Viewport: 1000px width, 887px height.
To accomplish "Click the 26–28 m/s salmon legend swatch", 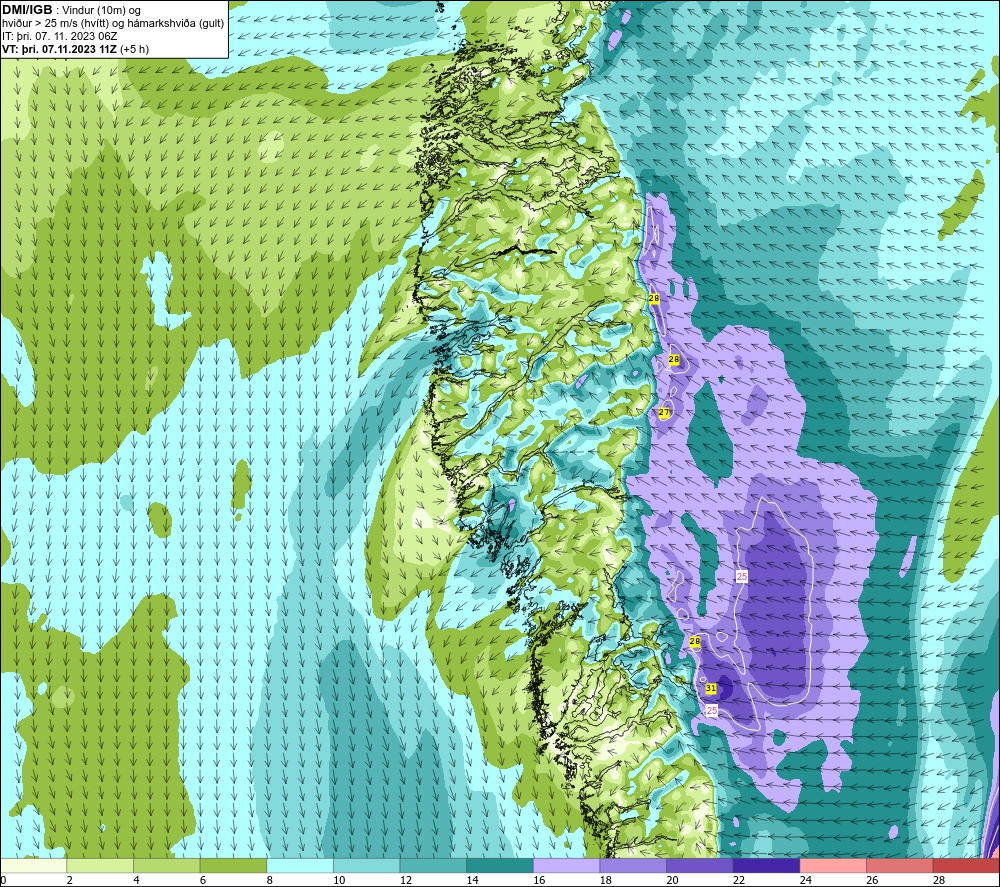I will point(900,865).
